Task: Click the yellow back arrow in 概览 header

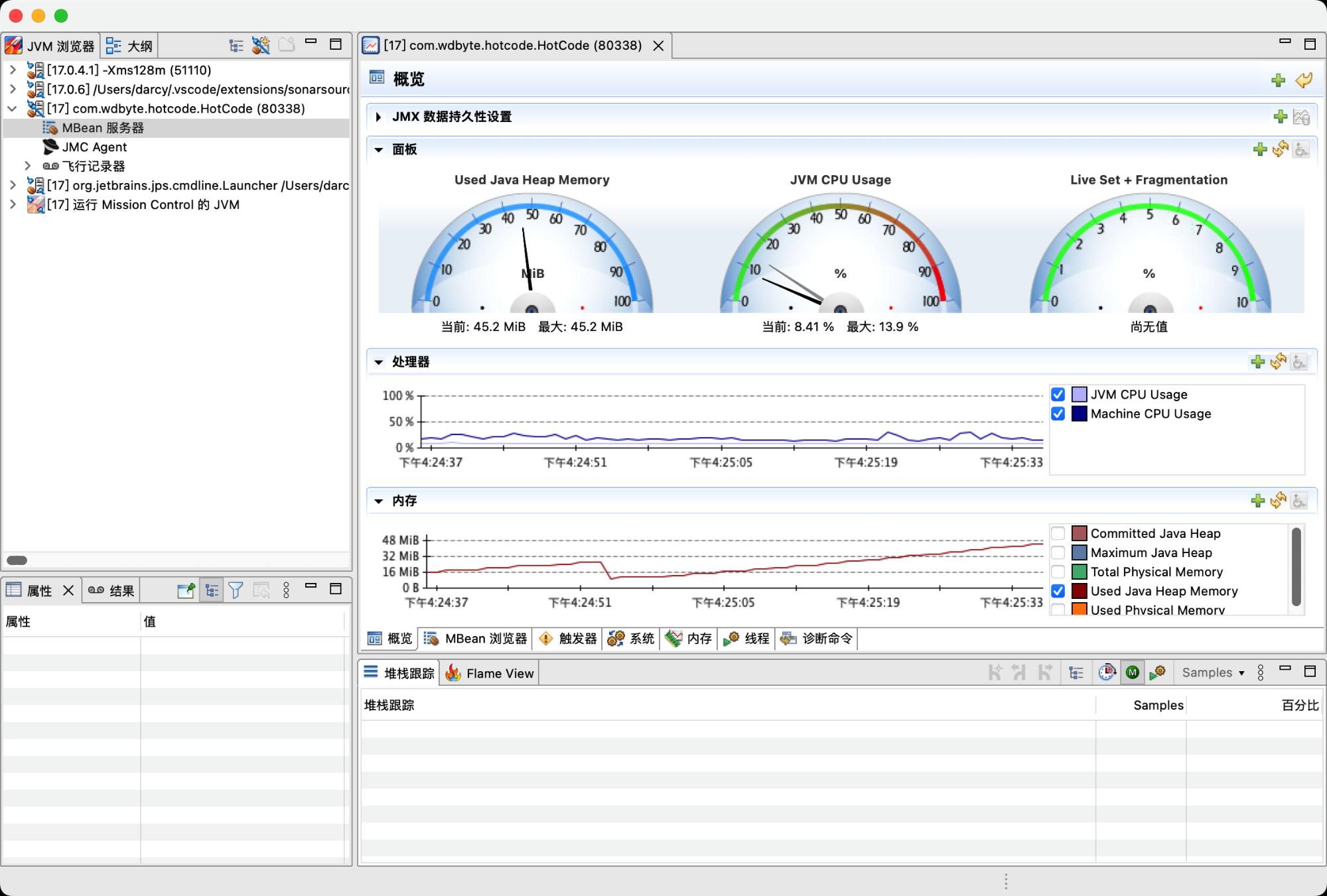Action: click(1304, 80)
